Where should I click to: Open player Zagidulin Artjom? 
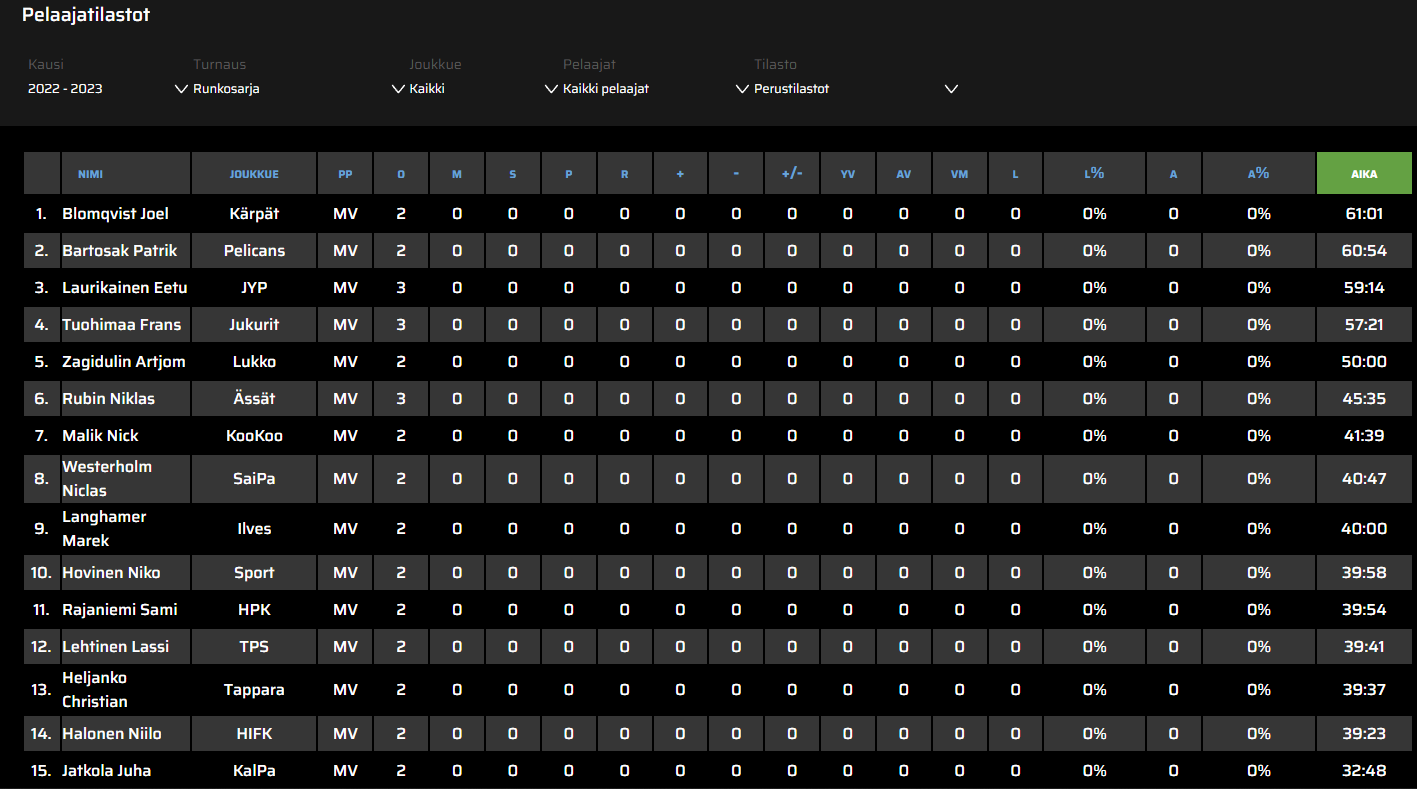[x=124, y=362]
